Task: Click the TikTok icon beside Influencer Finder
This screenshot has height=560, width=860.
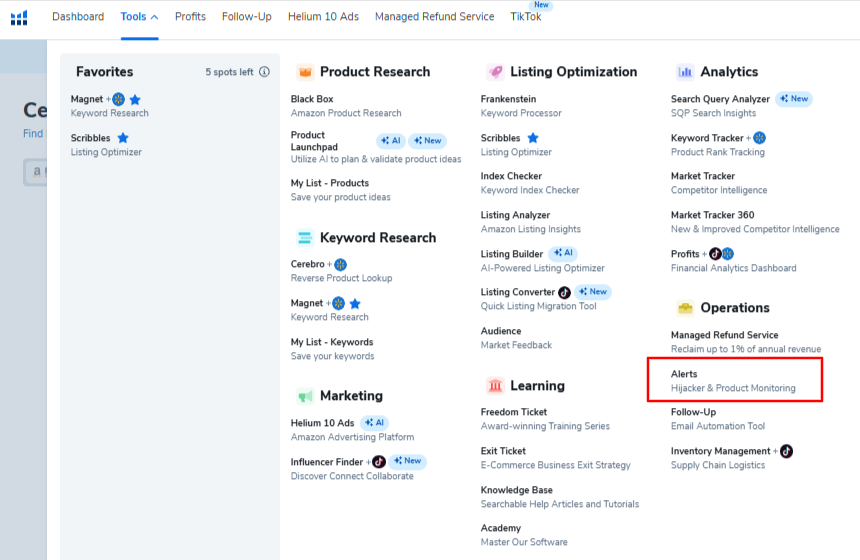Action: click(x=379, y=462)
